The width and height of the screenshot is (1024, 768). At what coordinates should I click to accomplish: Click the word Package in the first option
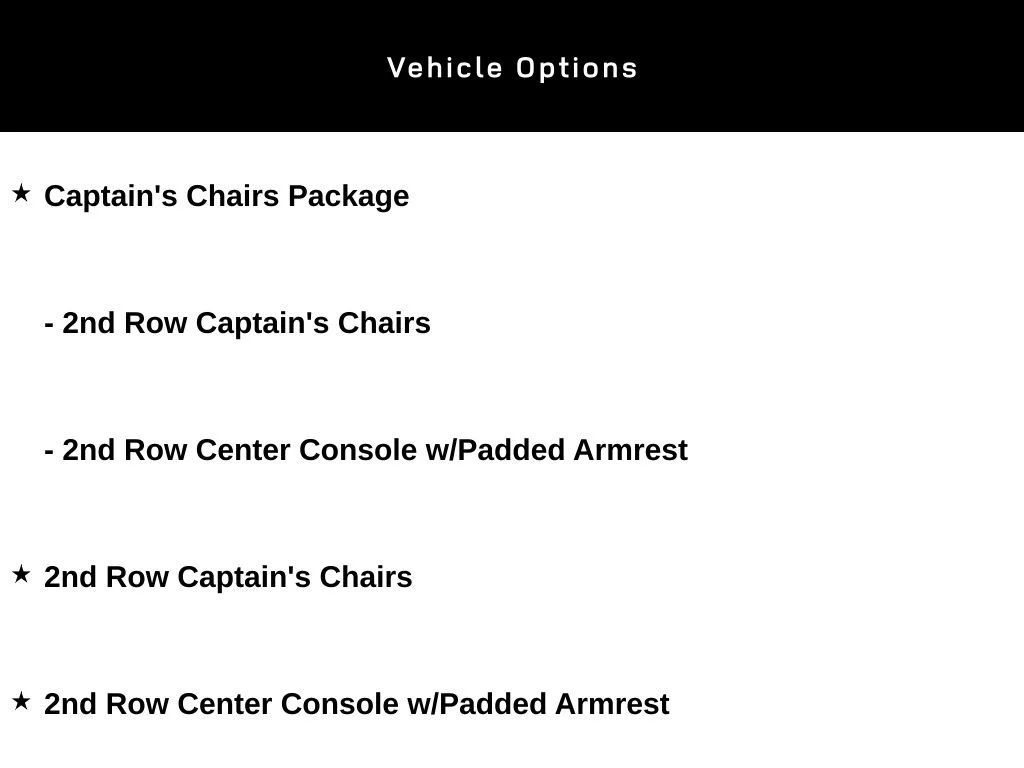click(x=349, y=198)
